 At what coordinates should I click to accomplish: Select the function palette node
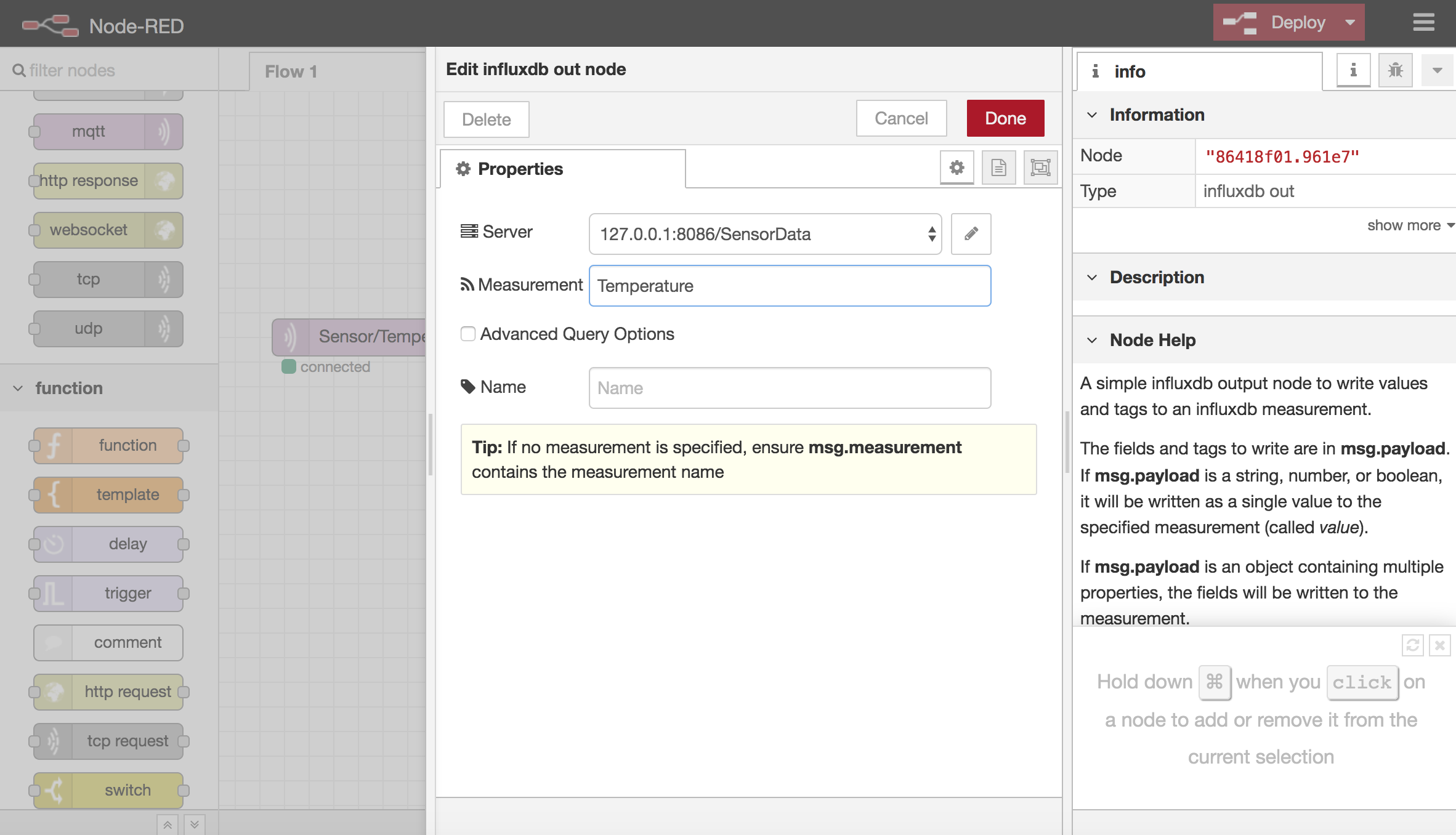pos(108,446)
